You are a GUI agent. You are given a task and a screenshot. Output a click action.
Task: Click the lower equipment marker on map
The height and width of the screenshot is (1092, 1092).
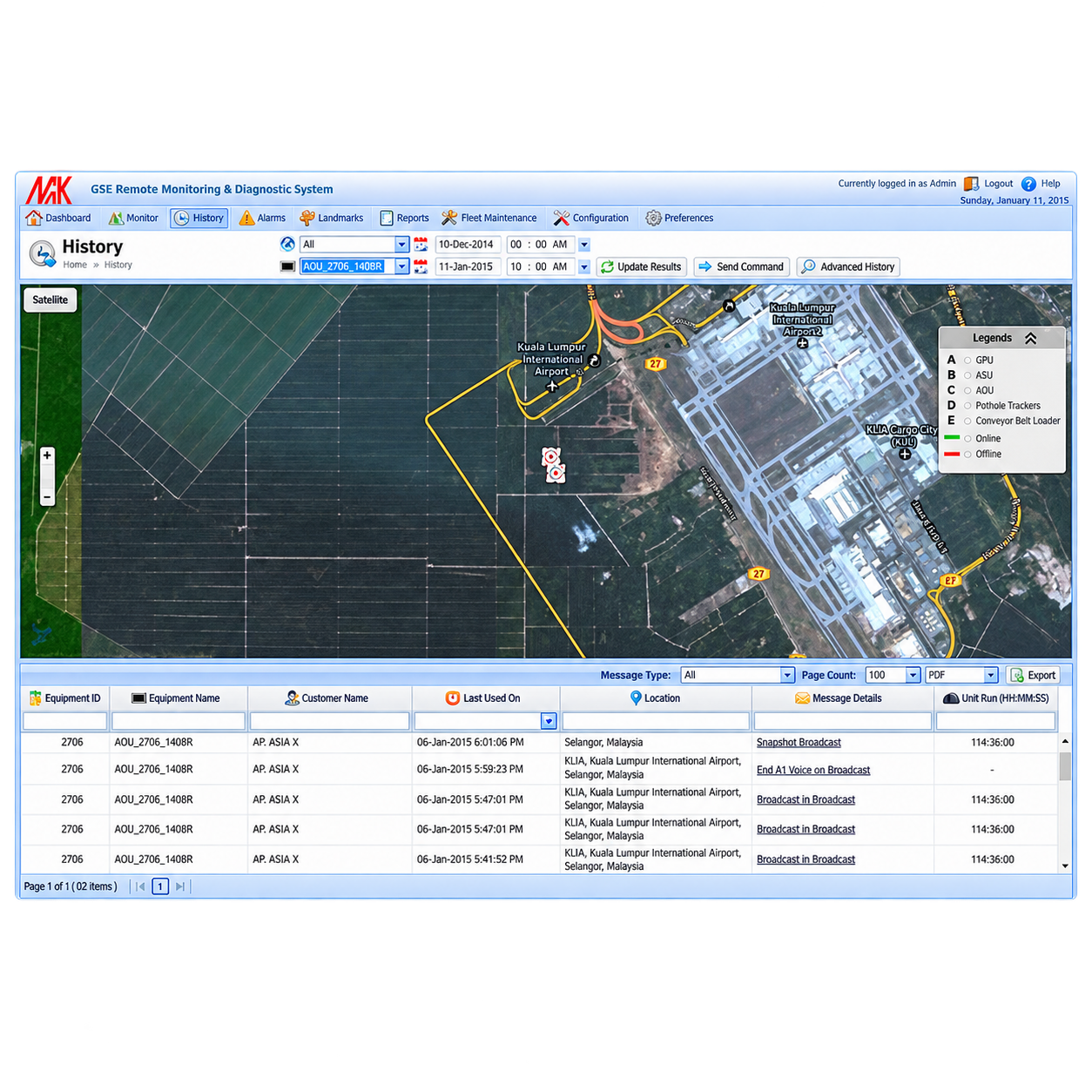pos(556,473)
